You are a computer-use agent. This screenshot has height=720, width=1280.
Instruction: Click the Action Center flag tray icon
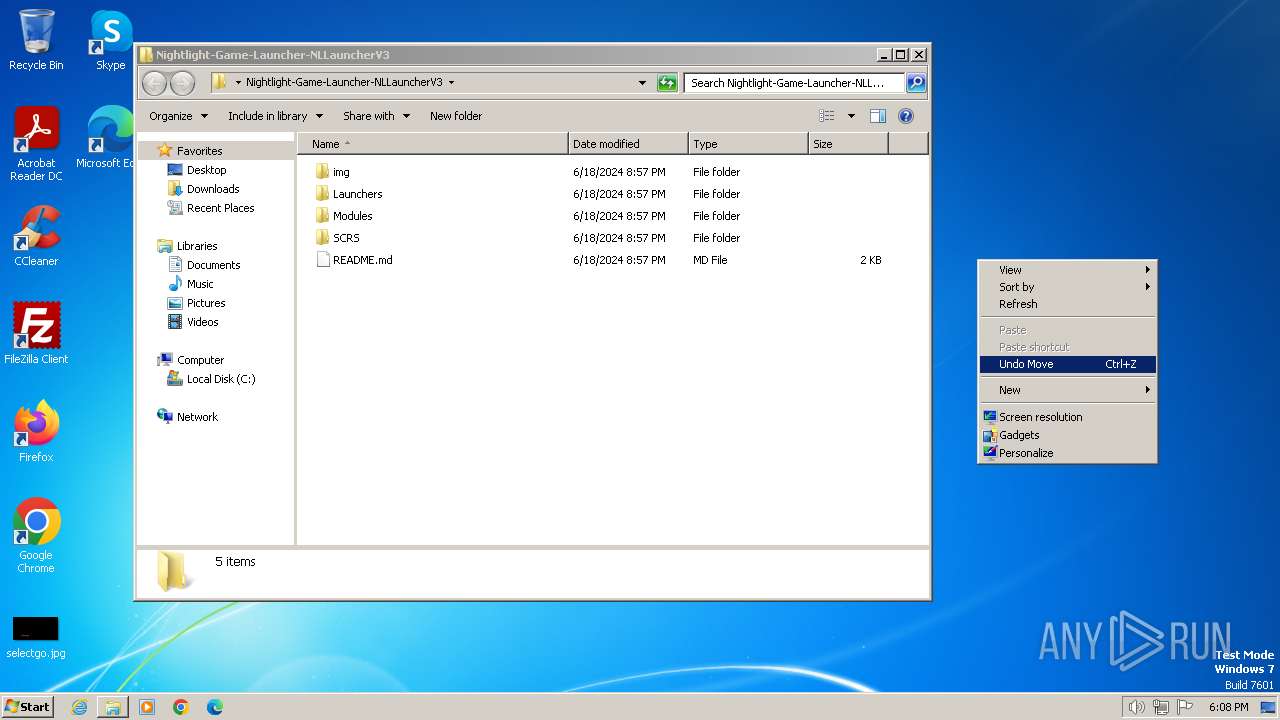[1185, 707]
